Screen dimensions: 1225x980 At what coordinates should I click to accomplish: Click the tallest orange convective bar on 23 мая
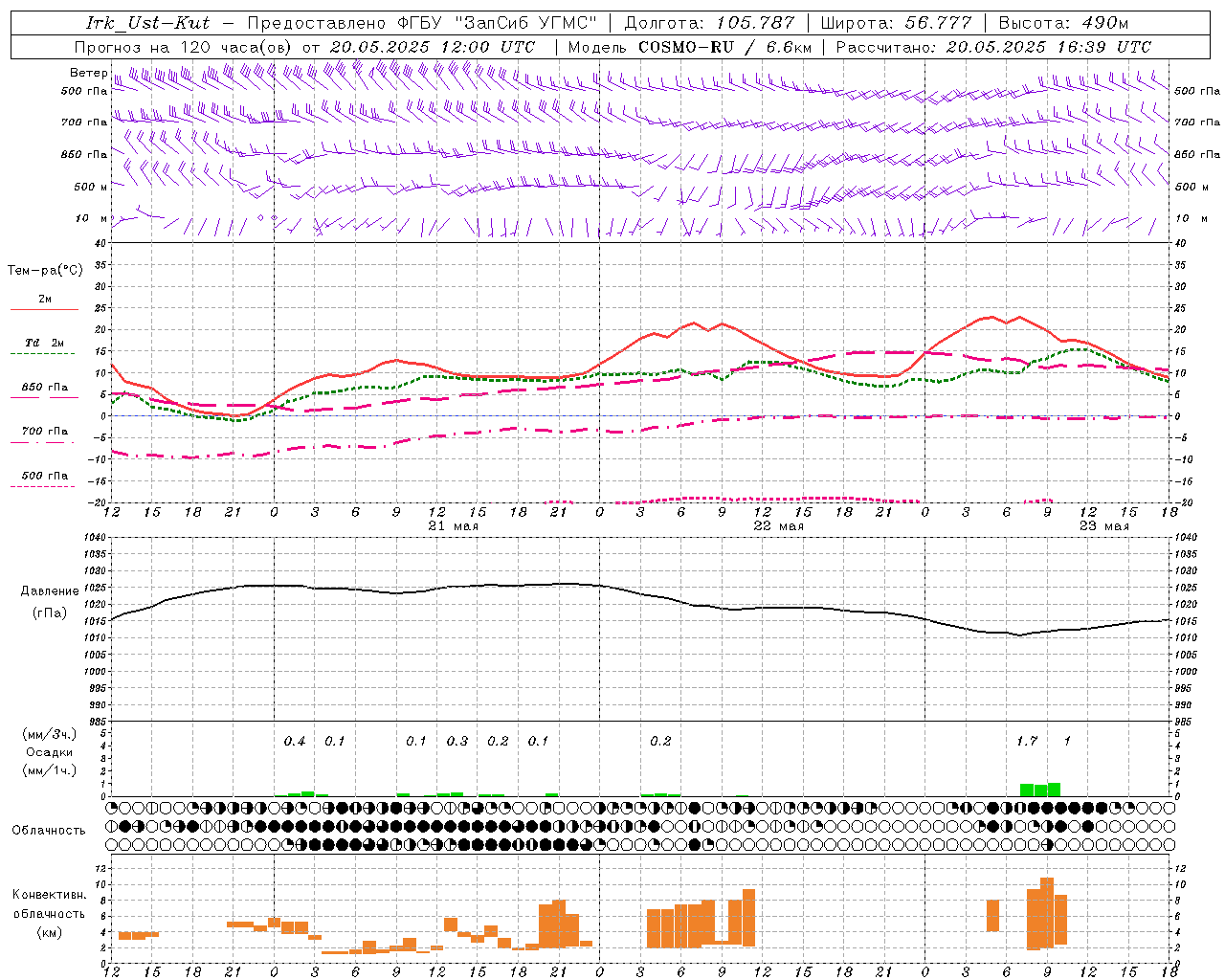[1047, 914]
